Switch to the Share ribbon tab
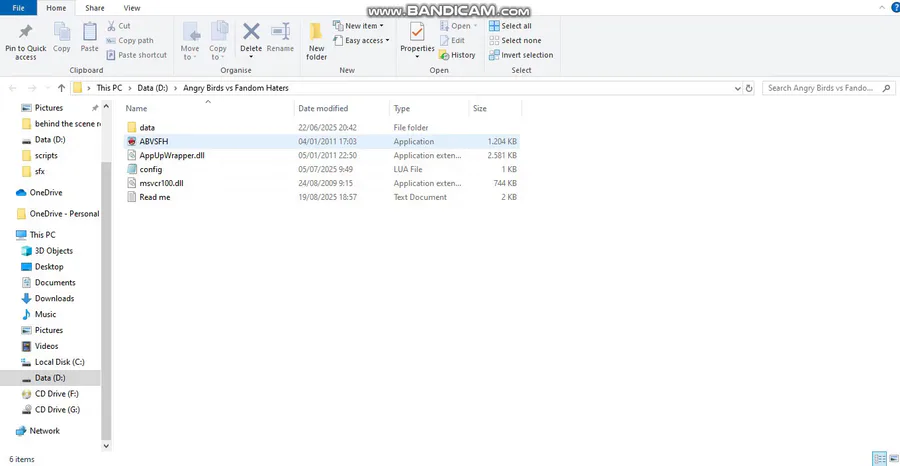 [95, 8]
